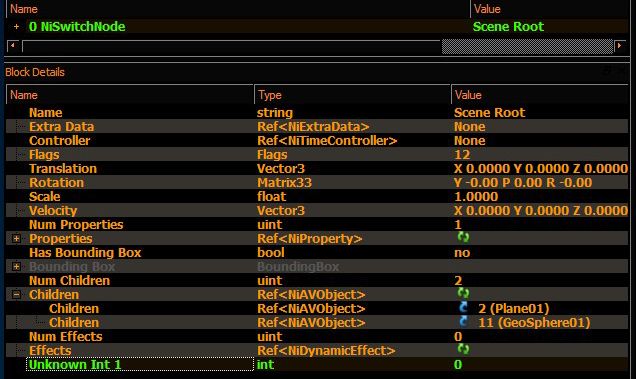636x379 pixels.
Task: Select the Extra Data row
Action: pos(317,127)
